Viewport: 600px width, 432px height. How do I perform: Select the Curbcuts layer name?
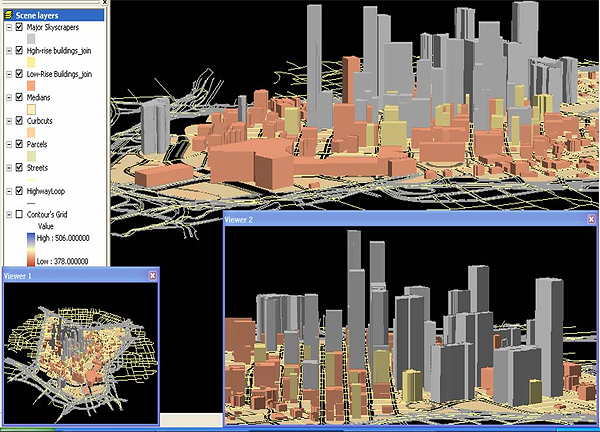point(39,121)
